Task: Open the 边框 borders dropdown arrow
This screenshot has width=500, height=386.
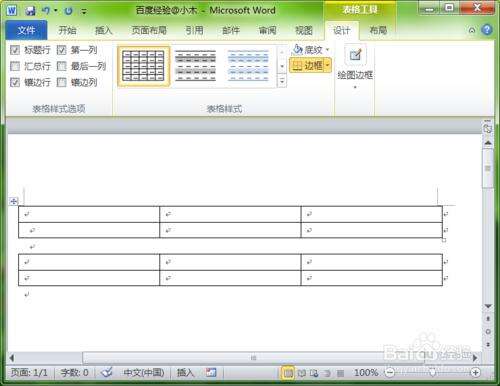Action: [x=328, y=65]
